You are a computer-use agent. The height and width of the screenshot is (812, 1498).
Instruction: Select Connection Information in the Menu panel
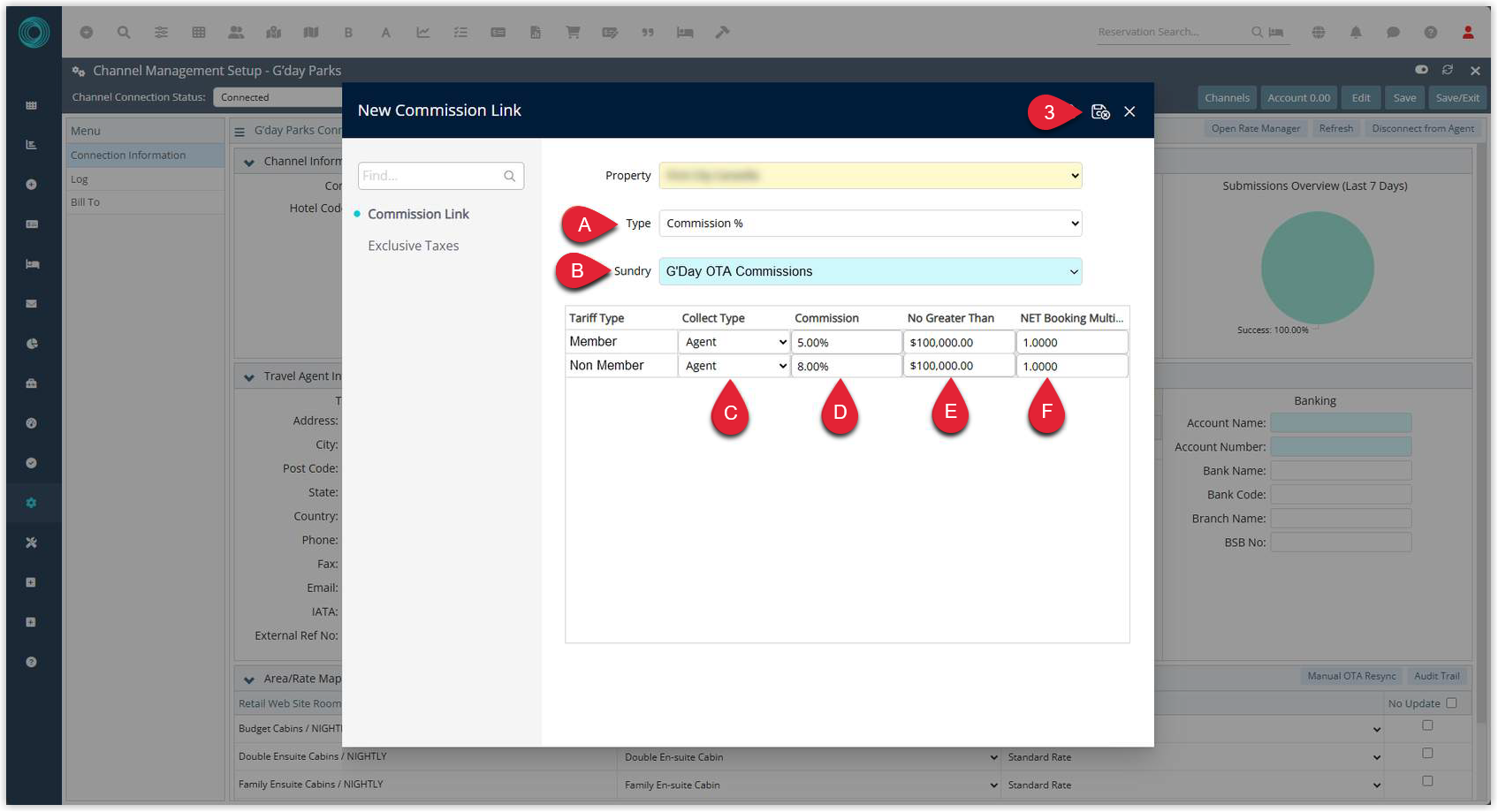(x=146, y=156)
